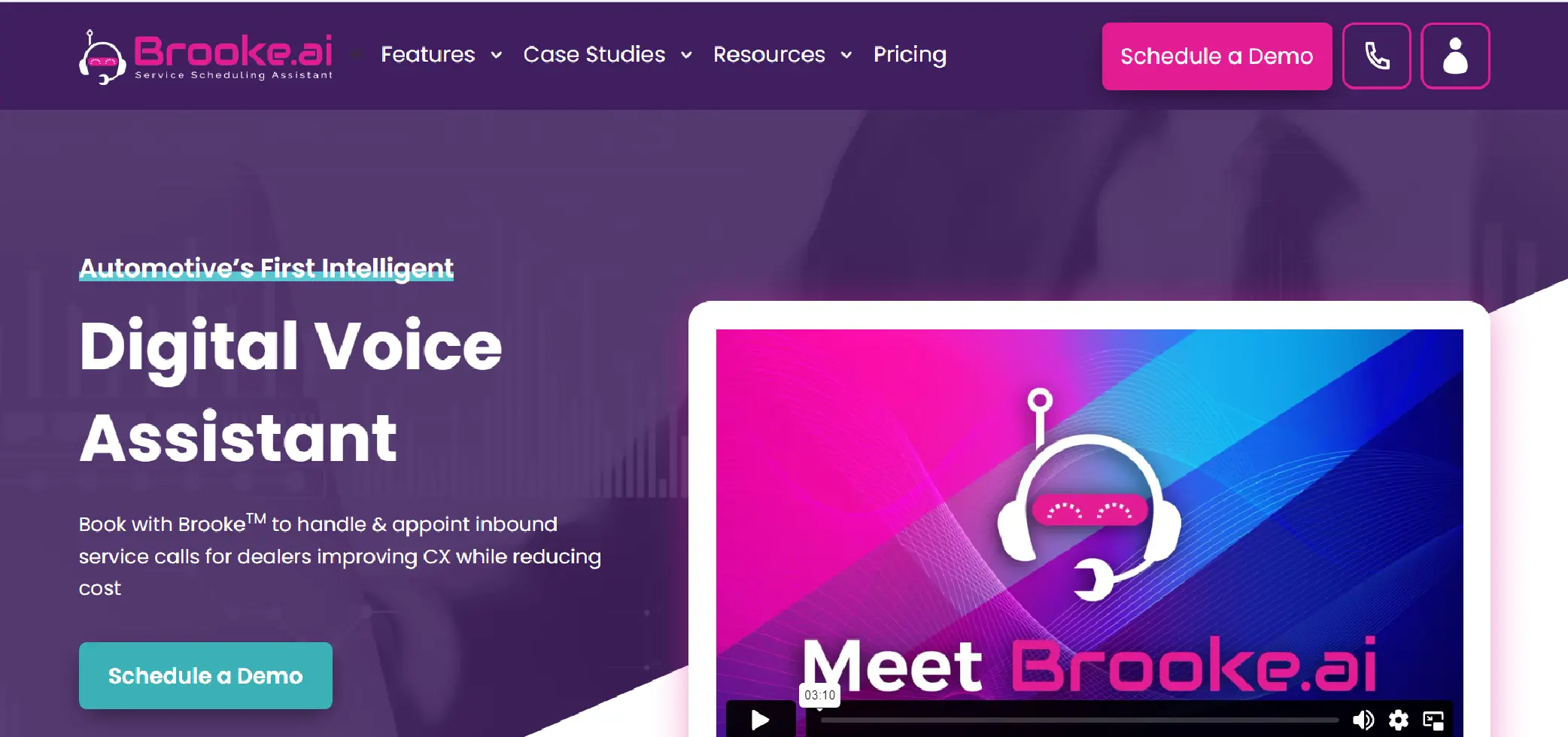The width and height of the screenshot is (1568, 737).
Task: Open the user account icon button
Action: click(x=1455, y=56)
